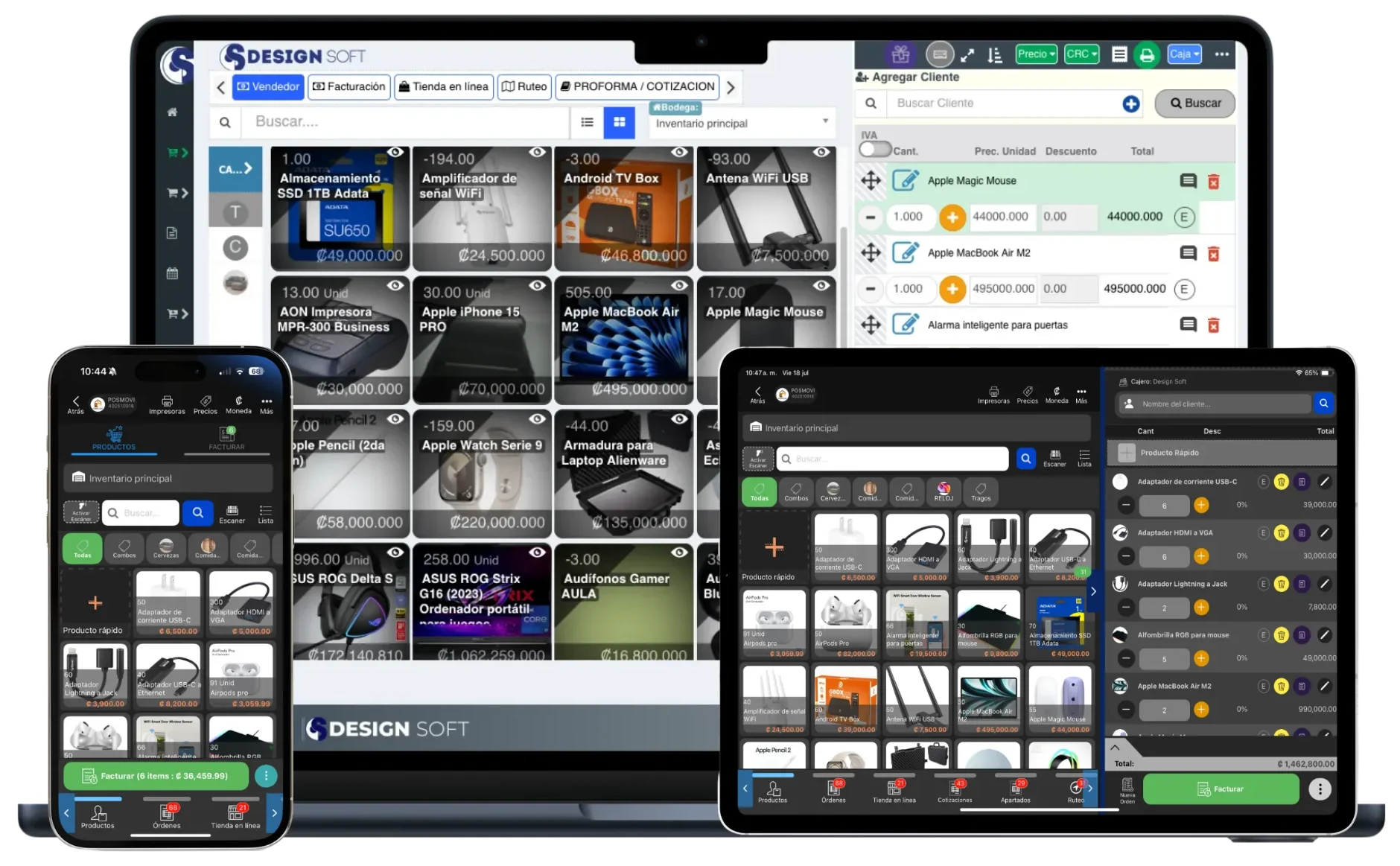Switch to the Facturación tab
The height and width of the screenshot is (866, 1400).
tap(349, 86)
